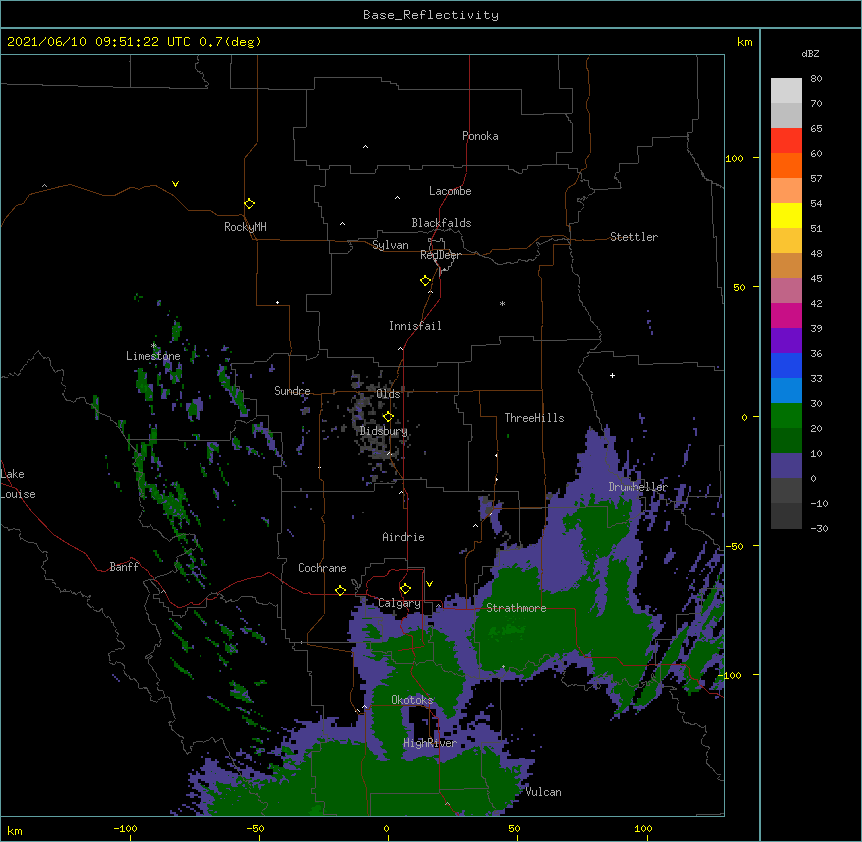Click the Blackfalds city label
862x842 pixels.
(441, 223)
